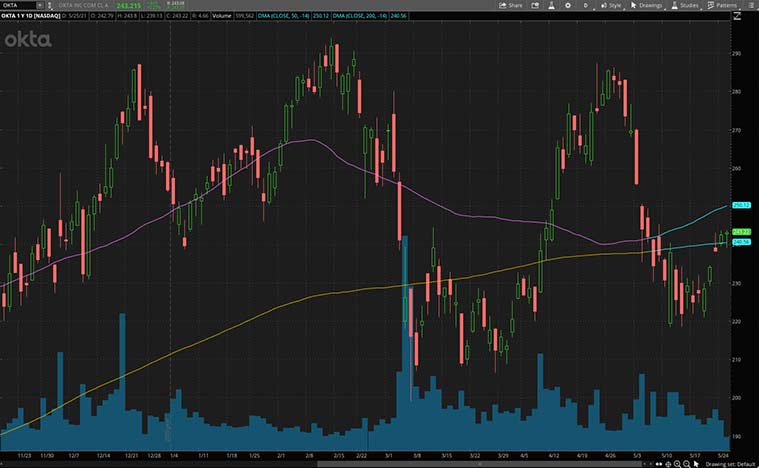Click the 5/24 date label on the time axis
The width and height of the screenshot is (759, 468).
pyautogui.click(x=723, y=455)
